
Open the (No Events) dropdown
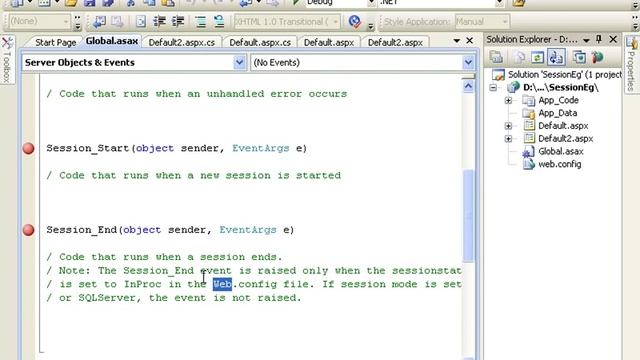click(x=468, y=62)
